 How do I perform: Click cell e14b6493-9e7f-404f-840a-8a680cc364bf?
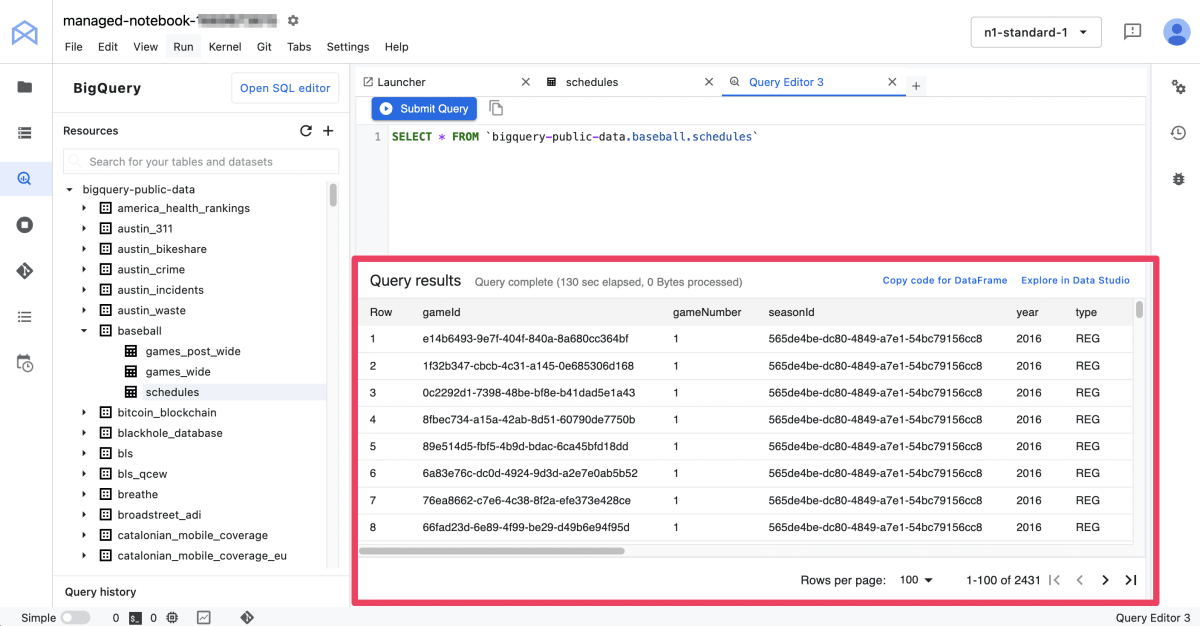click(526, 339)
